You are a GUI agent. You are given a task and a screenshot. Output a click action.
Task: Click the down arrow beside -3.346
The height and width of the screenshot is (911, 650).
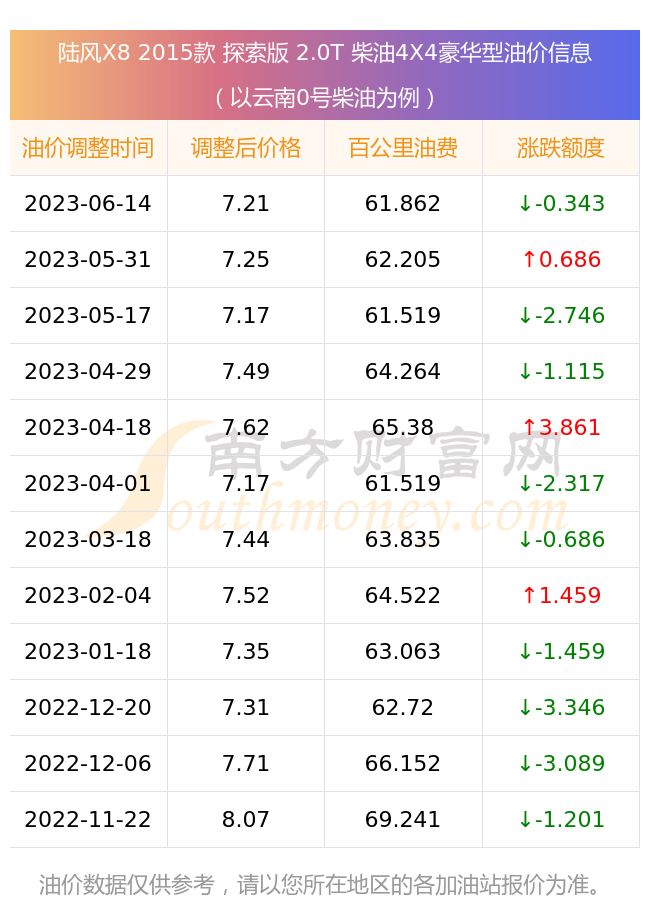(525, 707)
